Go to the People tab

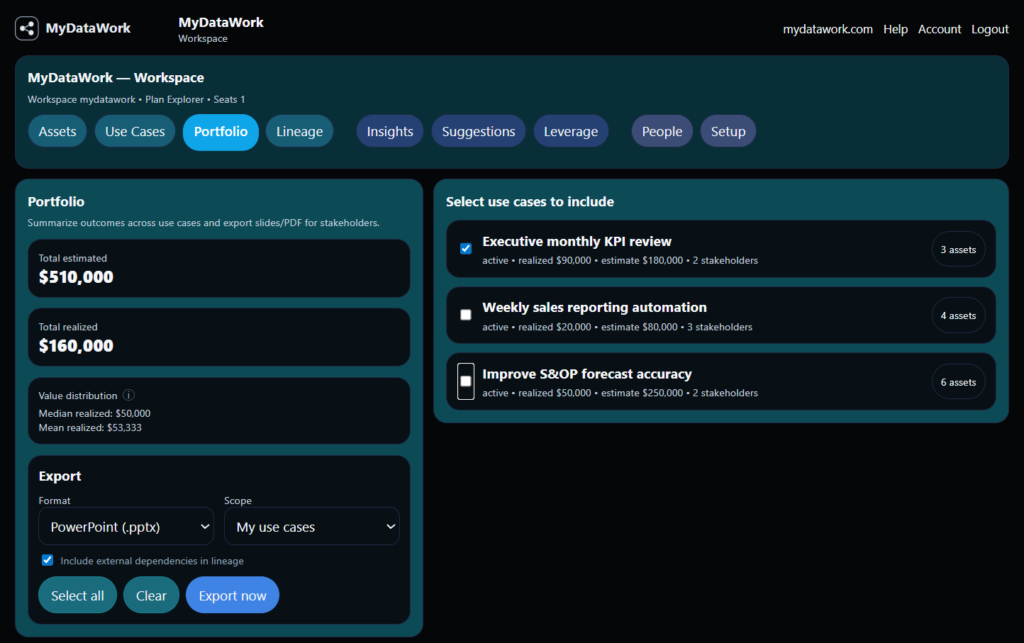pyautogui.click(x=662, y=131)
